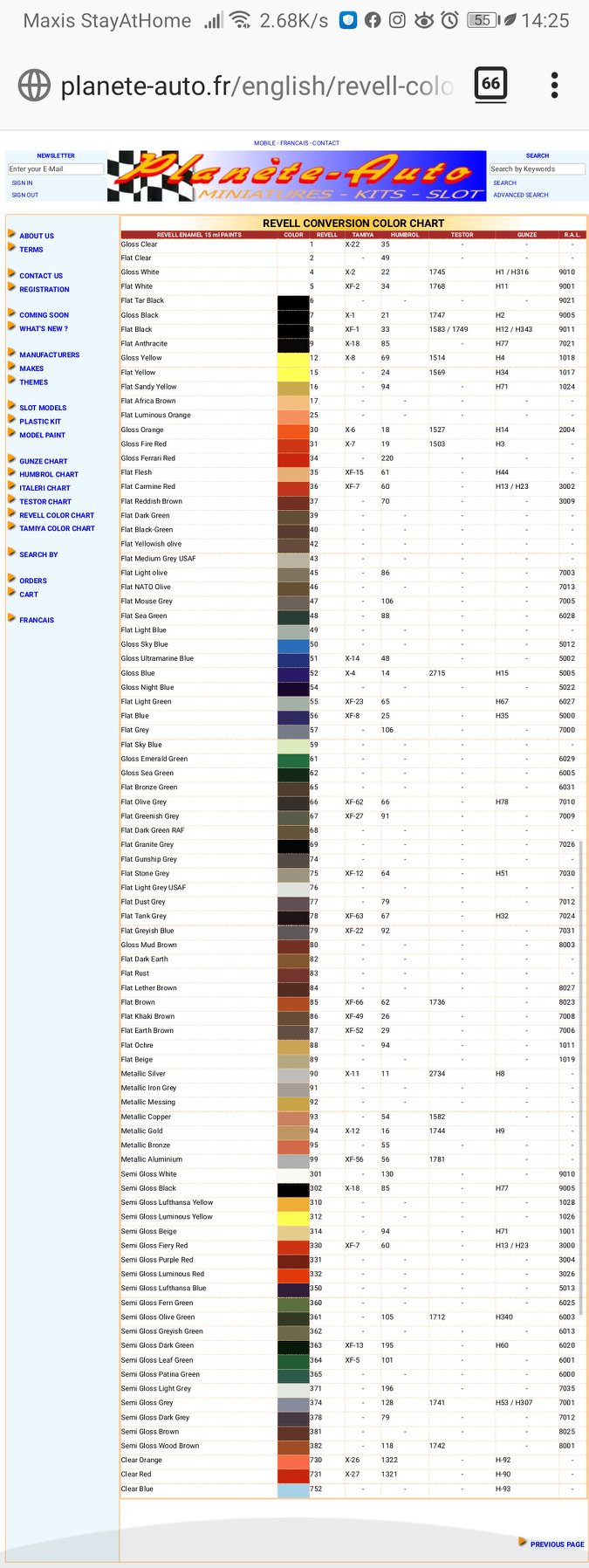Open the CONTACT link at page top
Image resolution: width=589 pixels, height=1568 pixels.
325,142
